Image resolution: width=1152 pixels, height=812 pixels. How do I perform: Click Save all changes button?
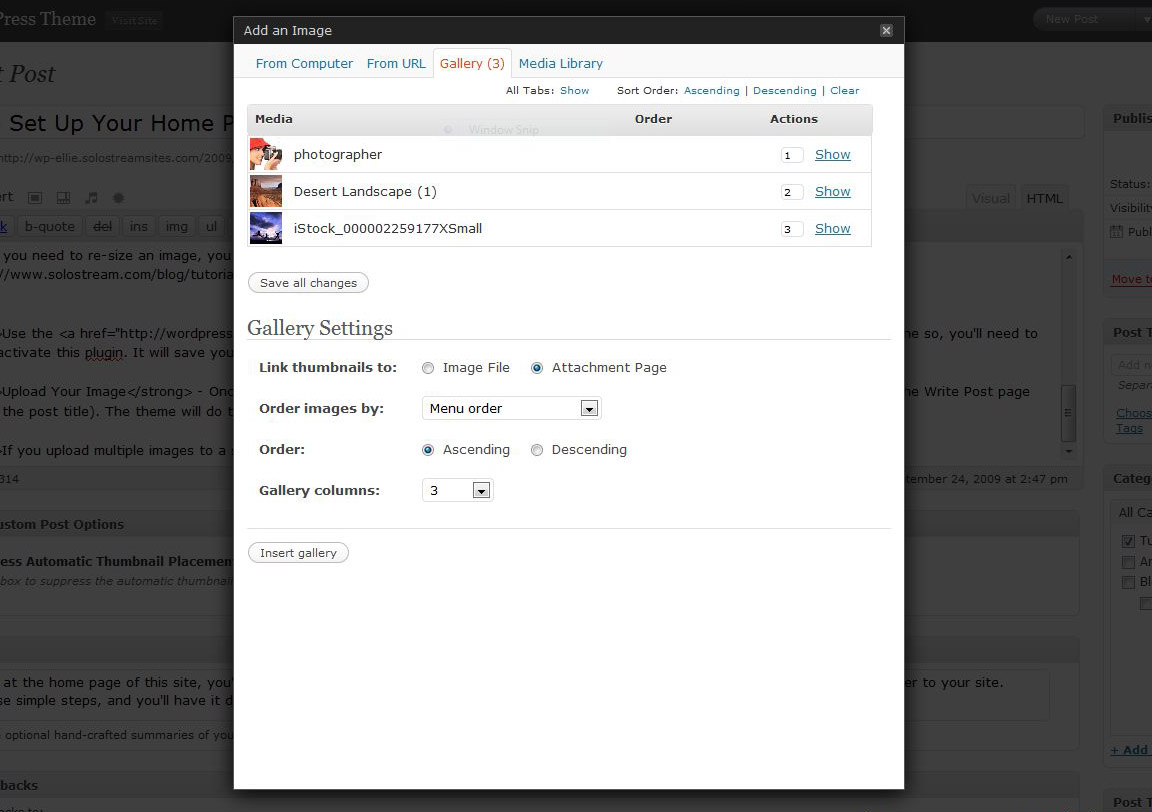click(x=309, y=283)
